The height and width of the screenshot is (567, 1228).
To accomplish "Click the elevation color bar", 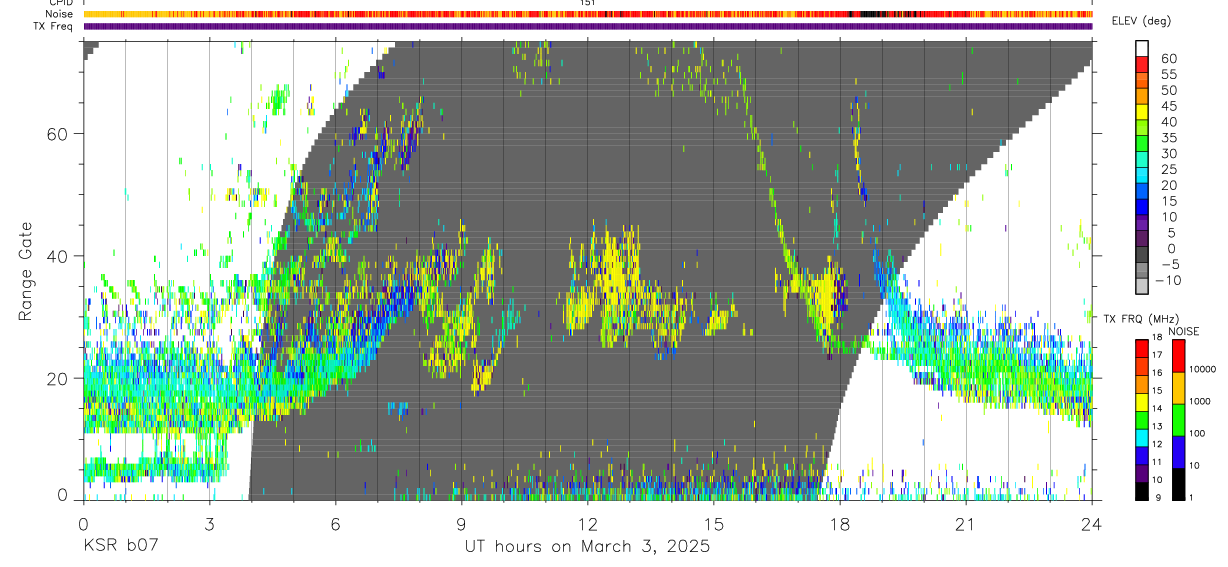I will tap(1142, 168).
